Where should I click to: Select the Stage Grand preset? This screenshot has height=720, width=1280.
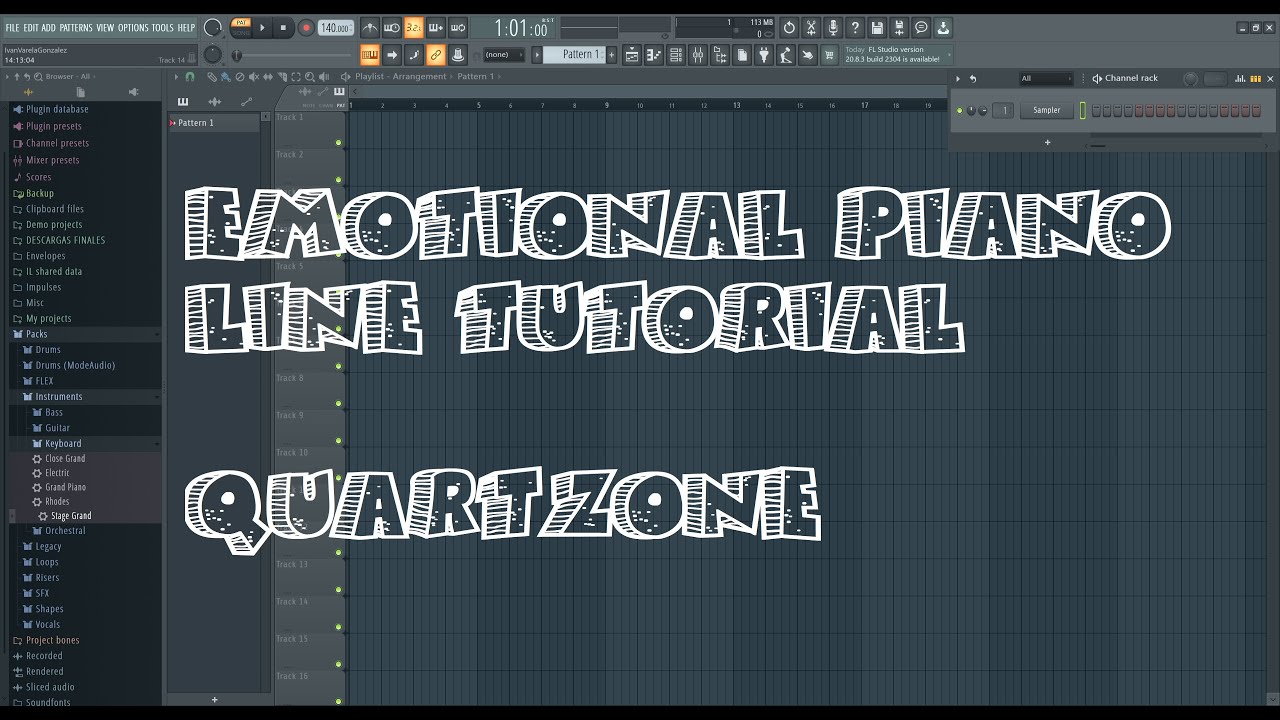(x=71, y=516)
